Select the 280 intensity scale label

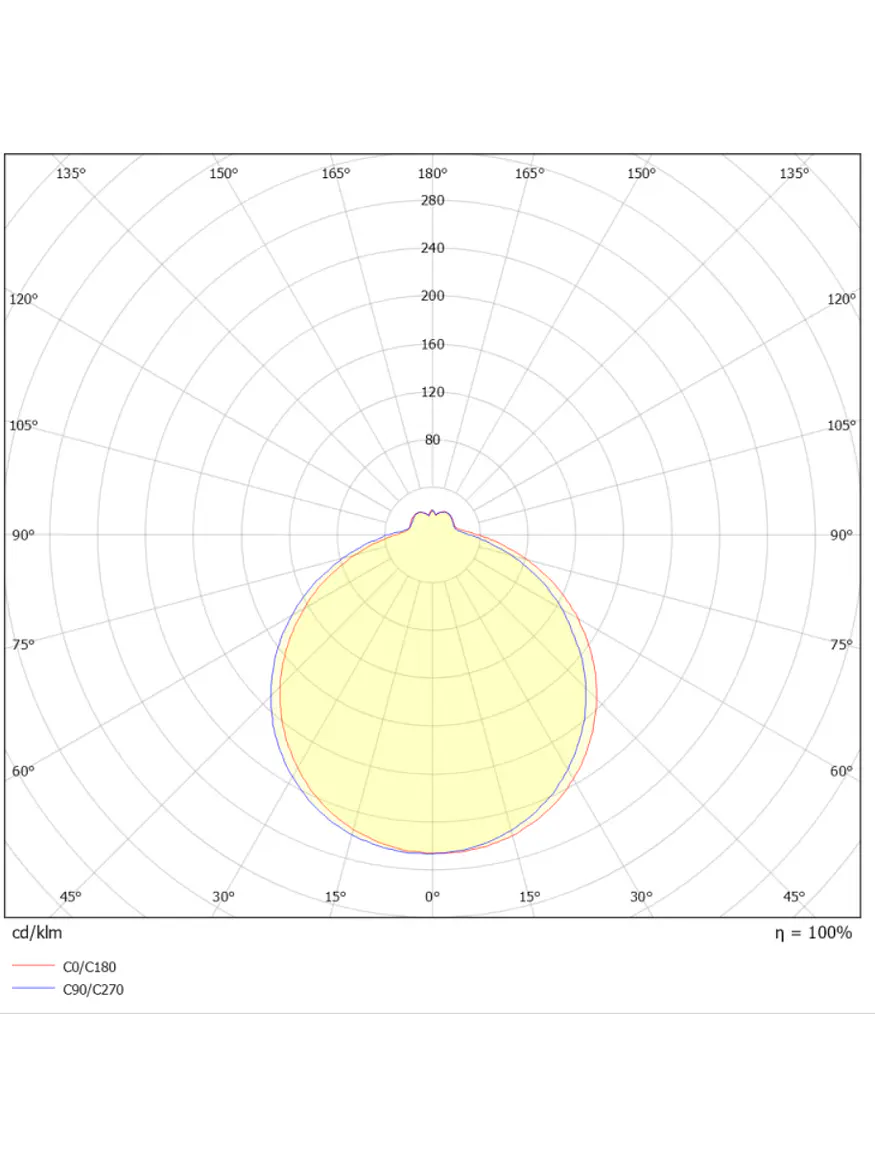pos(431,200)
